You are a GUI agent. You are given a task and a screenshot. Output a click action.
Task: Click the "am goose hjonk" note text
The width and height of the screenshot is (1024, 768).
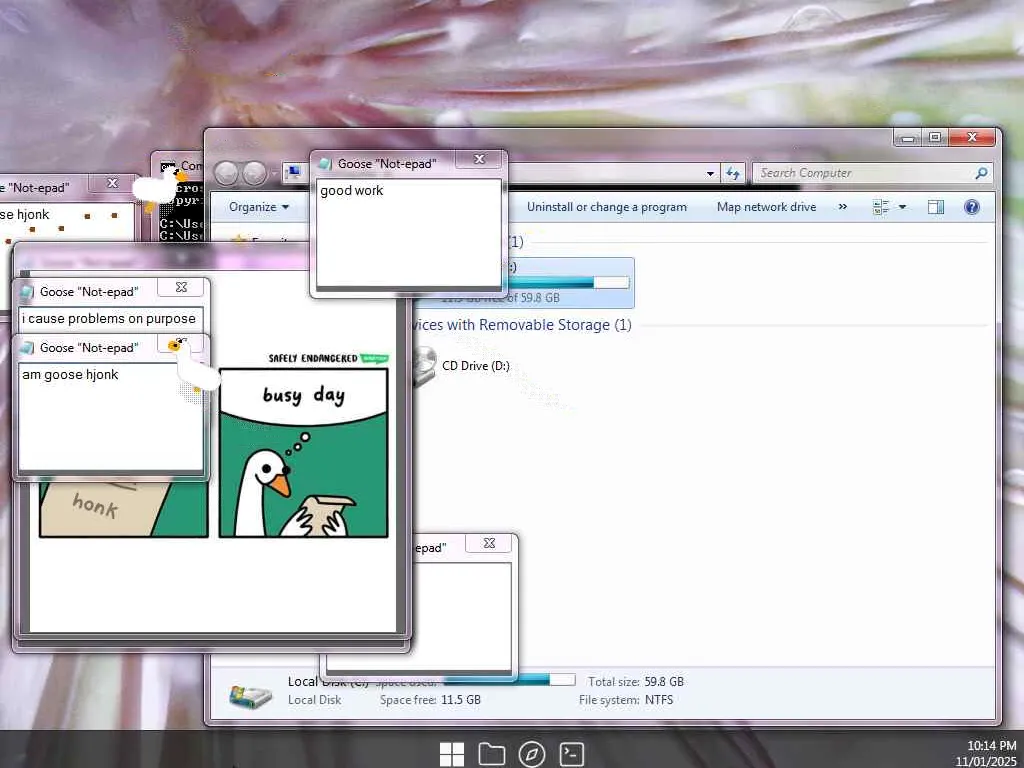(71, 375)
